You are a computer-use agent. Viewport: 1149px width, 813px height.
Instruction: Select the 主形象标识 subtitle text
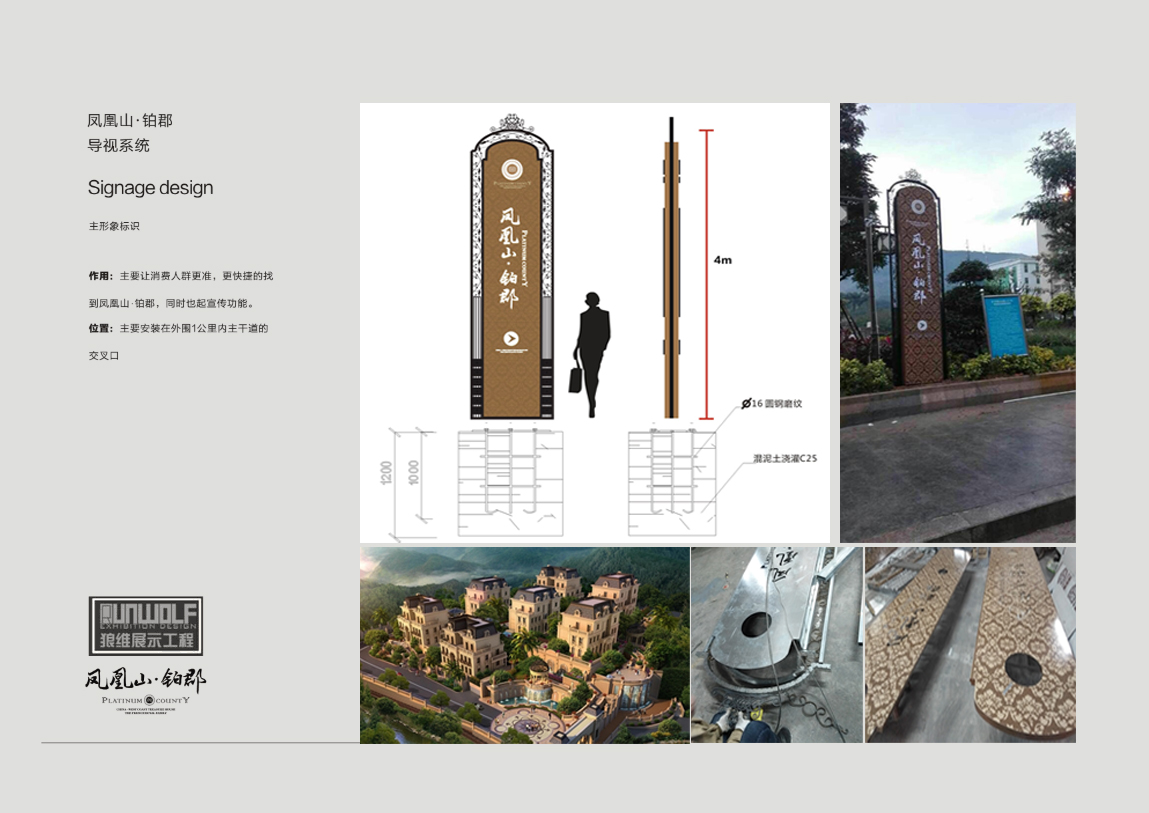coord(114,226)
